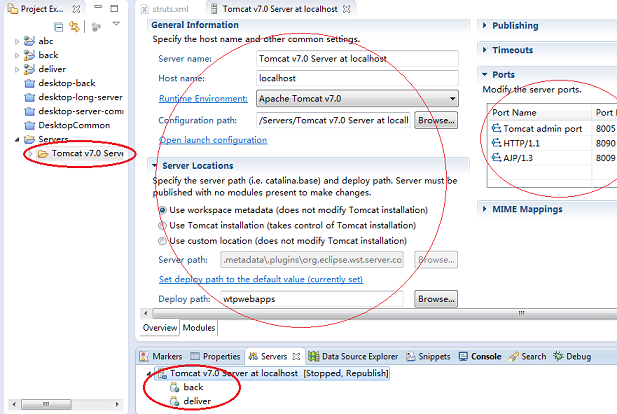Close the Tomcat v7.0 Server editor tab
Image resolution: width=617 pixels, height=414 pixels.
pyautogui.click(x=346, y=9)
